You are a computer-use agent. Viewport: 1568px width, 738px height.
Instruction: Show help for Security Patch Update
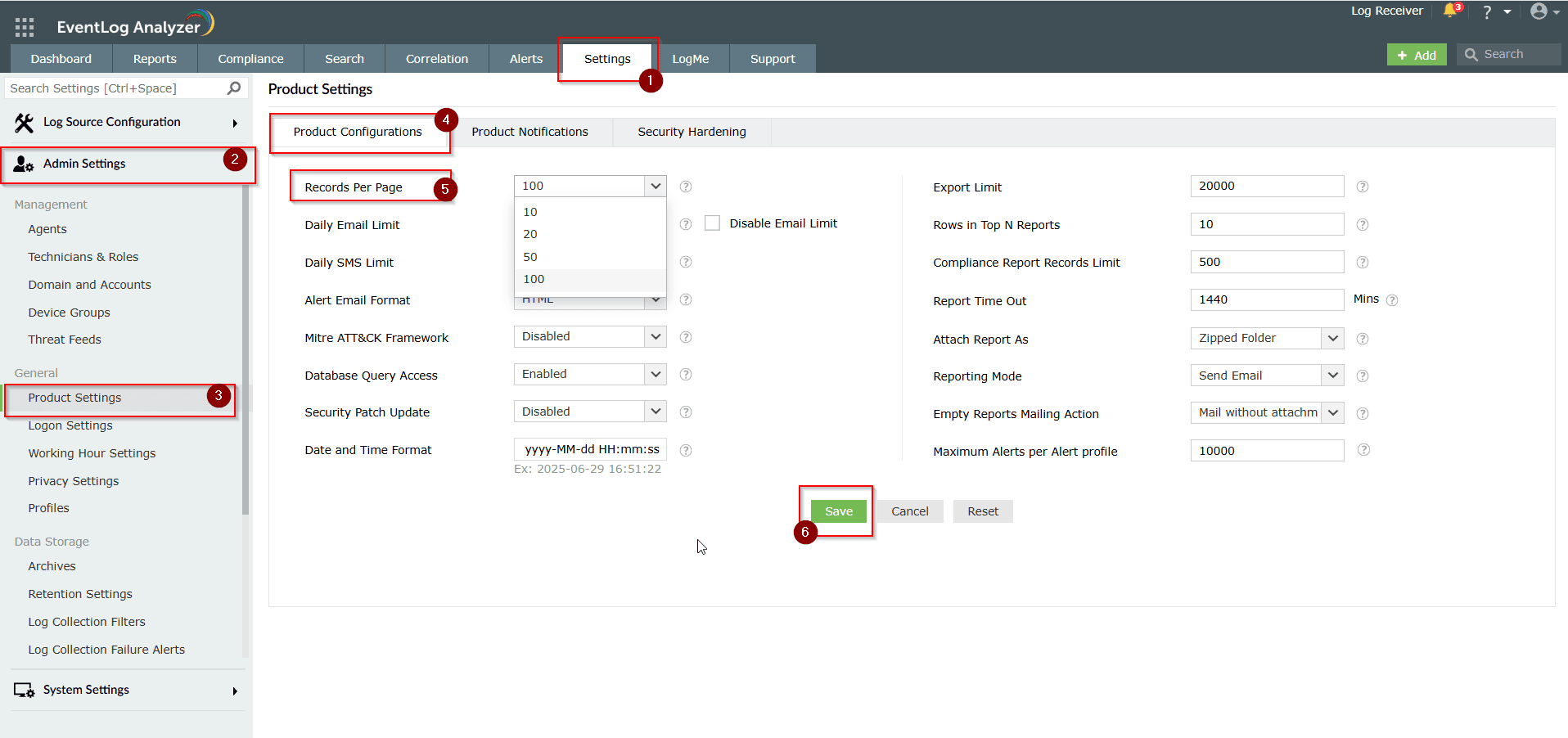coord(686,412)
